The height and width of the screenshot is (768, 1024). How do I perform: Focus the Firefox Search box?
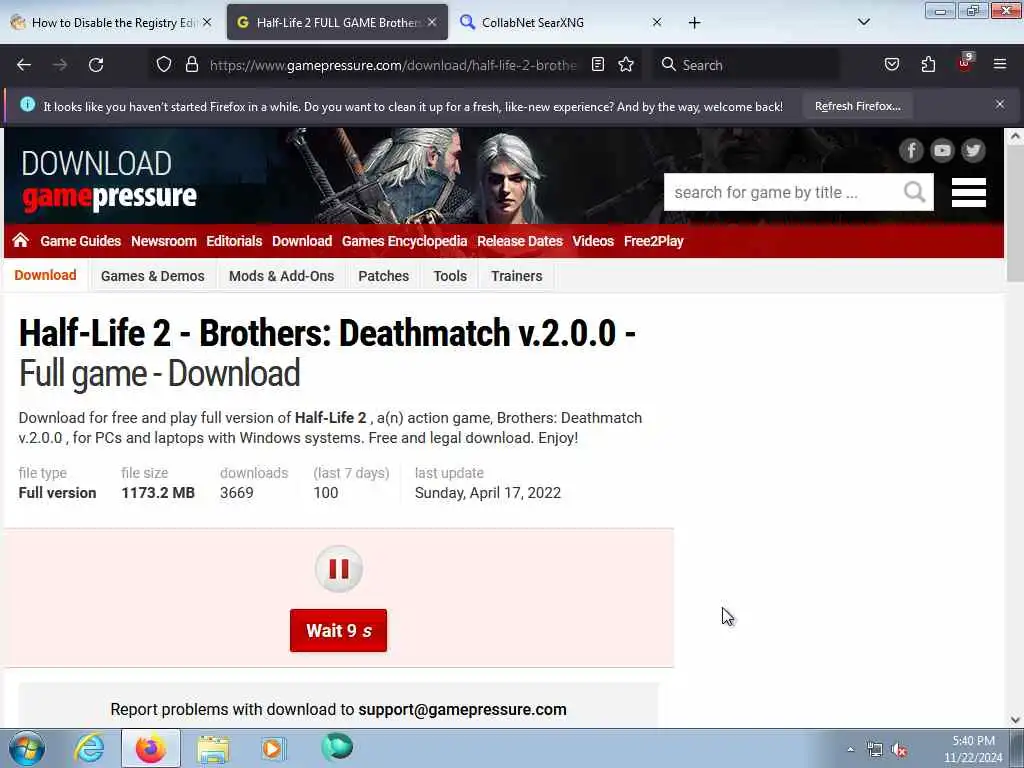[748, 65]
